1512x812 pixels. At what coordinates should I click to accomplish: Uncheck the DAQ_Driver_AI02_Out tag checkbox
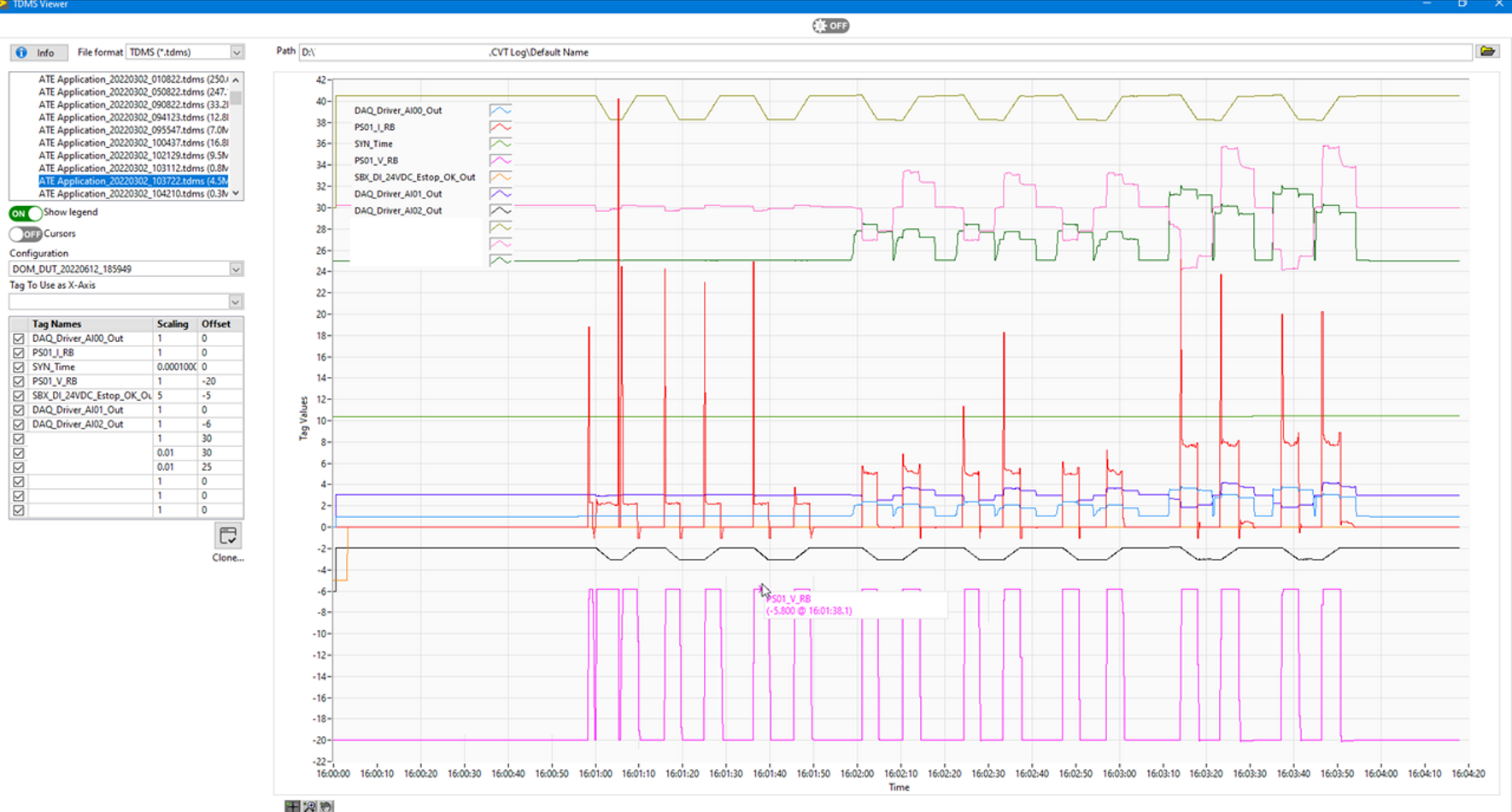(x=19, y=425)
